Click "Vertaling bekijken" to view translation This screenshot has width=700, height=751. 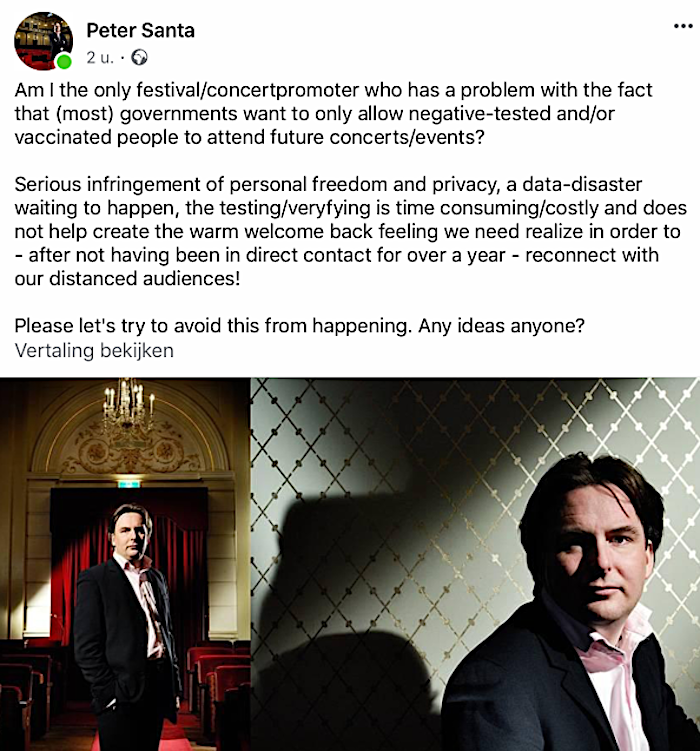[94, 350]
